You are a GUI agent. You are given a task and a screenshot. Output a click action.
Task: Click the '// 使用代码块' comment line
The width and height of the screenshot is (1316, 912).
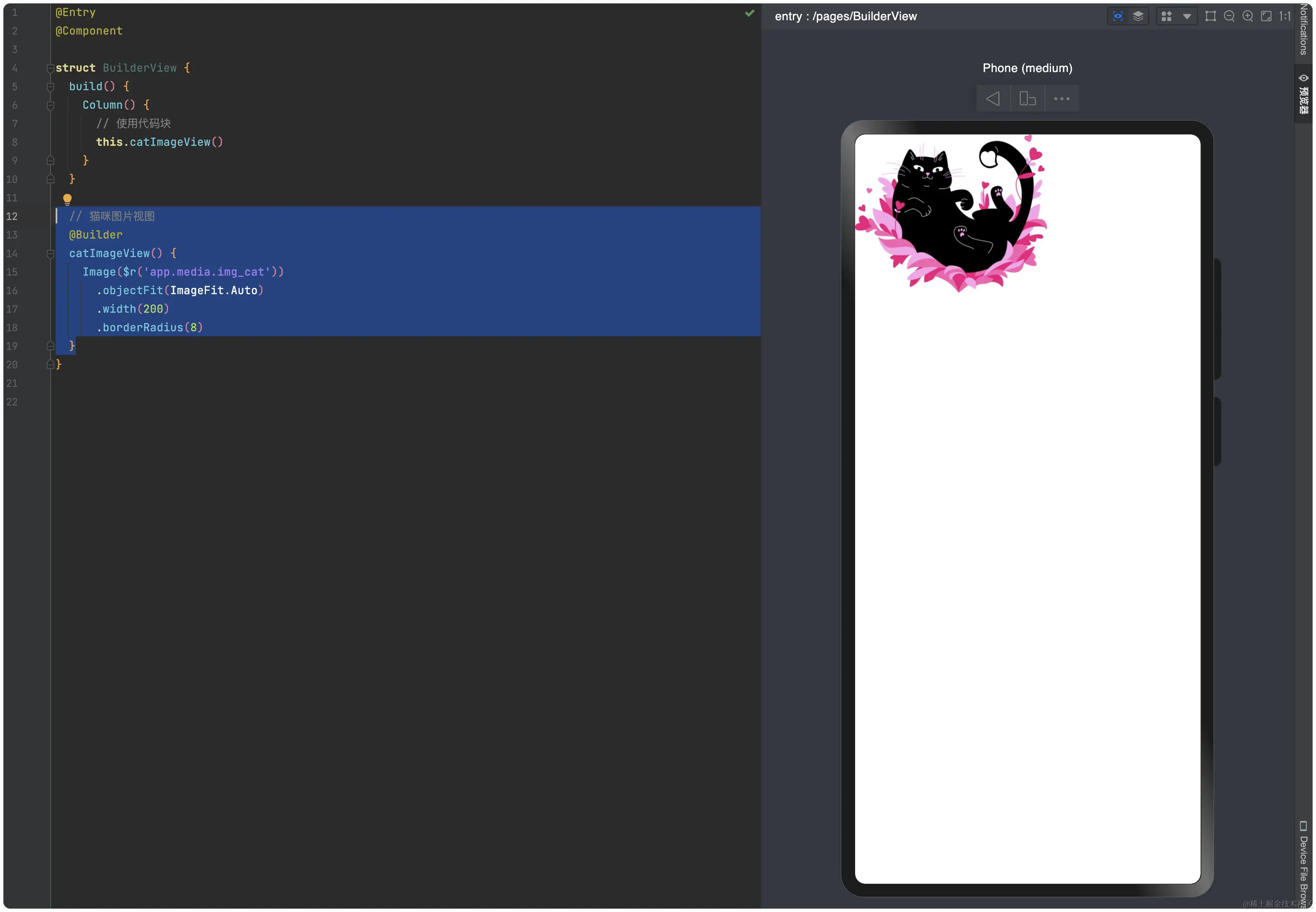(x=133, y=124)
